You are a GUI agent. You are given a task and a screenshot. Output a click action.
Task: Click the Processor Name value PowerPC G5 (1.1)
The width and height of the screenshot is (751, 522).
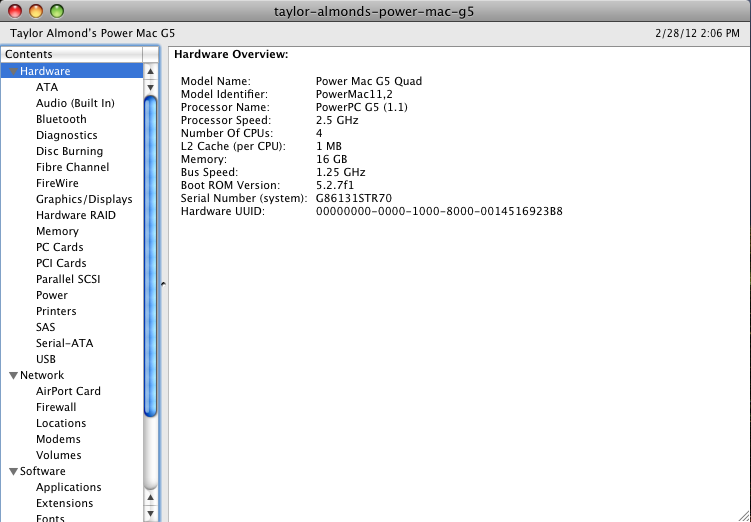click(x=362, y=107)
